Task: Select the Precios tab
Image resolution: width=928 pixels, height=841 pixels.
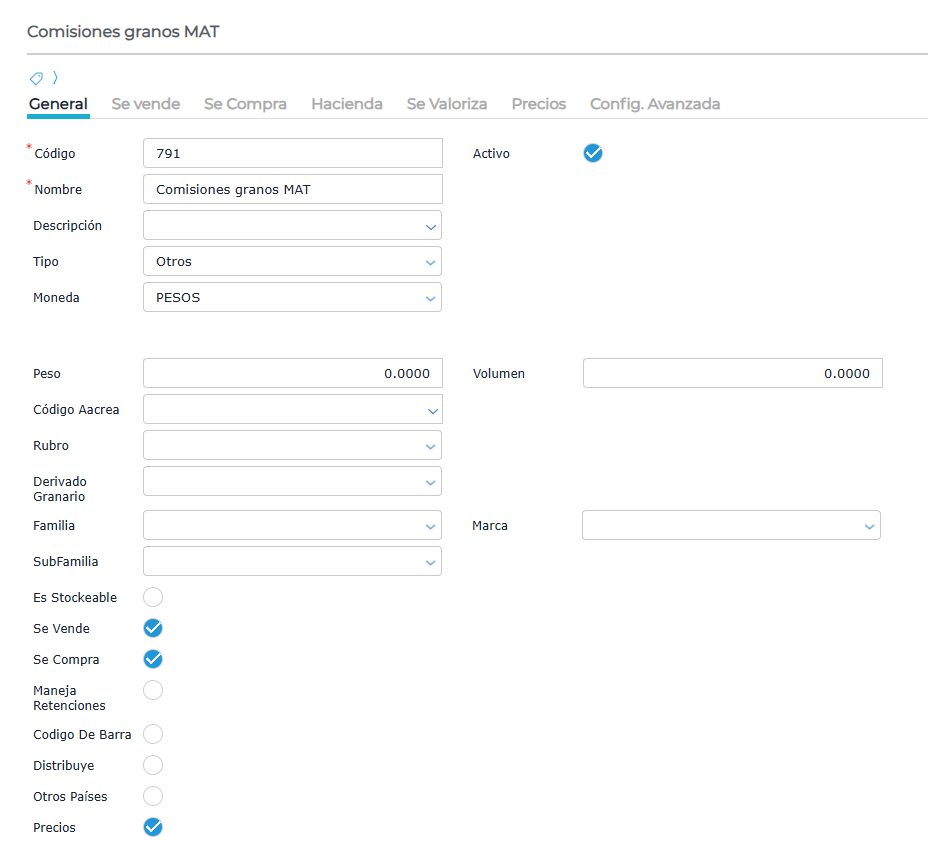Action: pyautogui.click(x=538, y=104)
